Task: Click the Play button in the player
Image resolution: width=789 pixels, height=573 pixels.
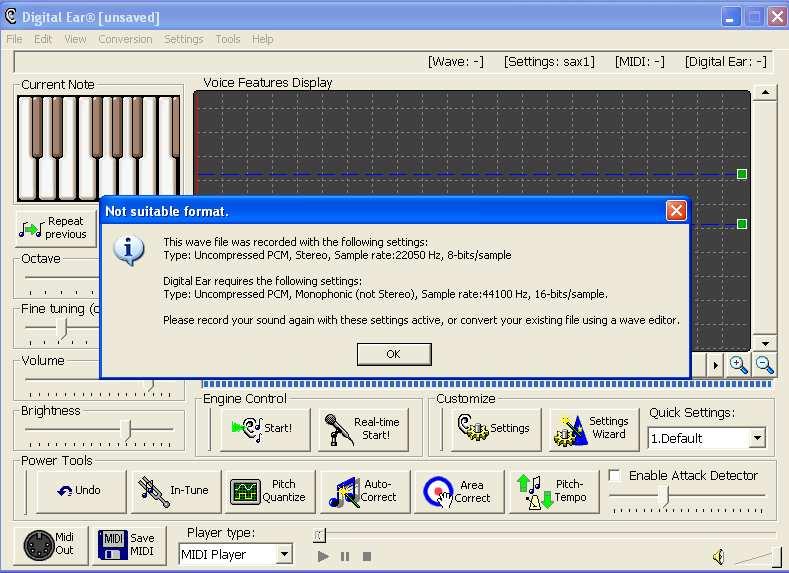Action: (323, 556)
